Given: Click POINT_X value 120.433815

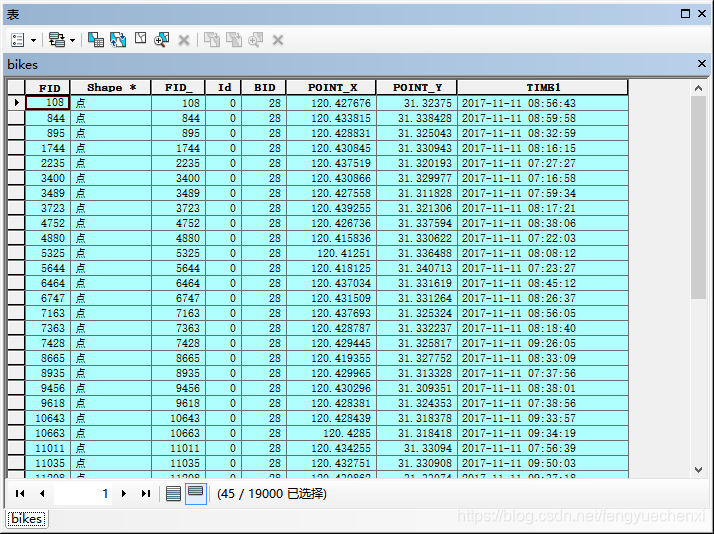Looking at the screenshot, I should tap(332, 118).
